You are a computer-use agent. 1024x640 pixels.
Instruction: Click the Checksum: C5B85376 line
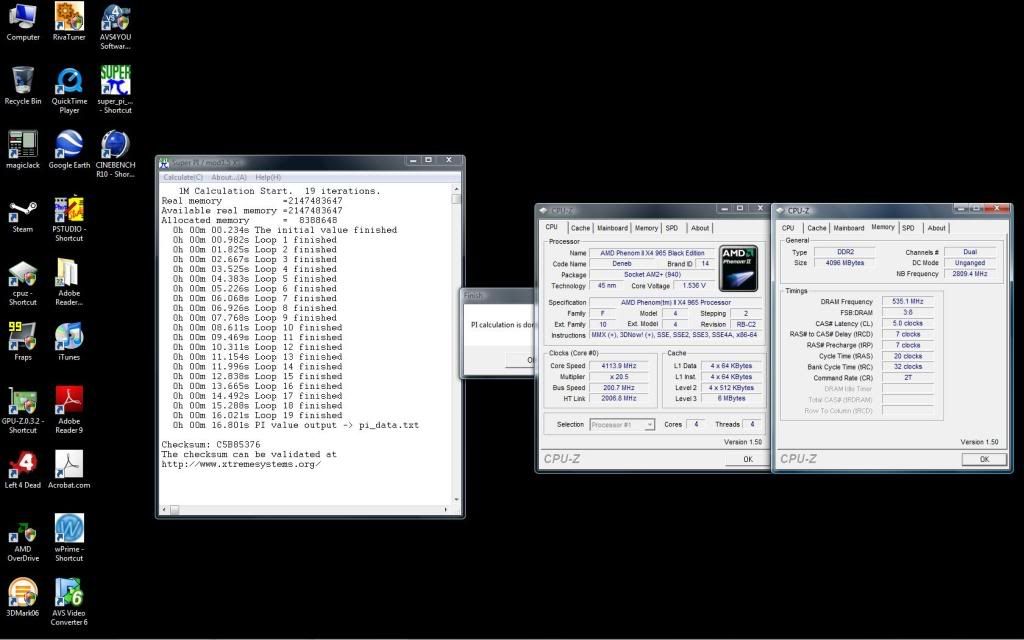(x=211, y=444)
